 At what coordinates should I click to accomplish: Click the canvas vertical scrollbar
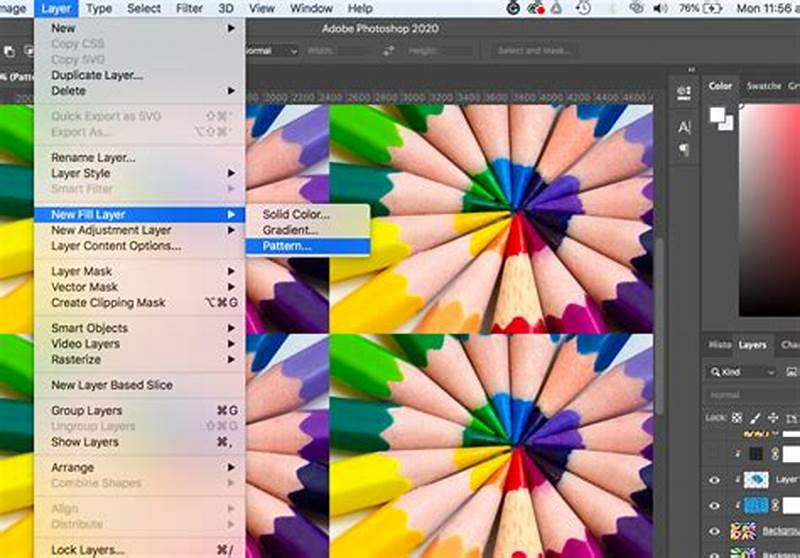(659, 326)
